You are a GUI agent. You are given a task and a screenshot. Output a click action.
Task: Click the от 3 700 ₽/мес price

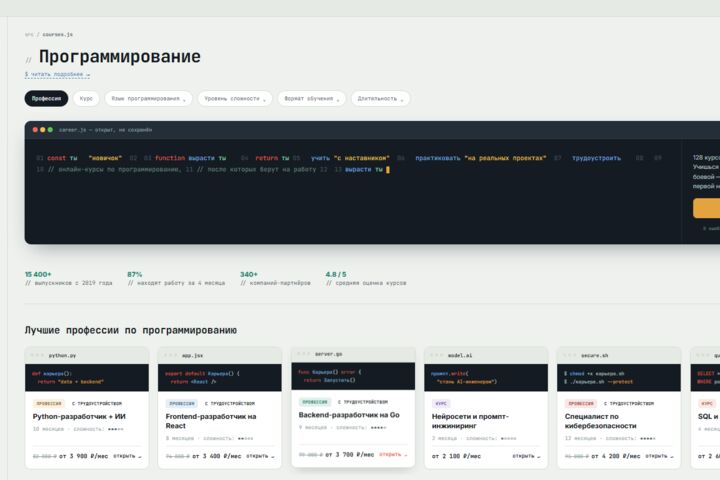350,455
